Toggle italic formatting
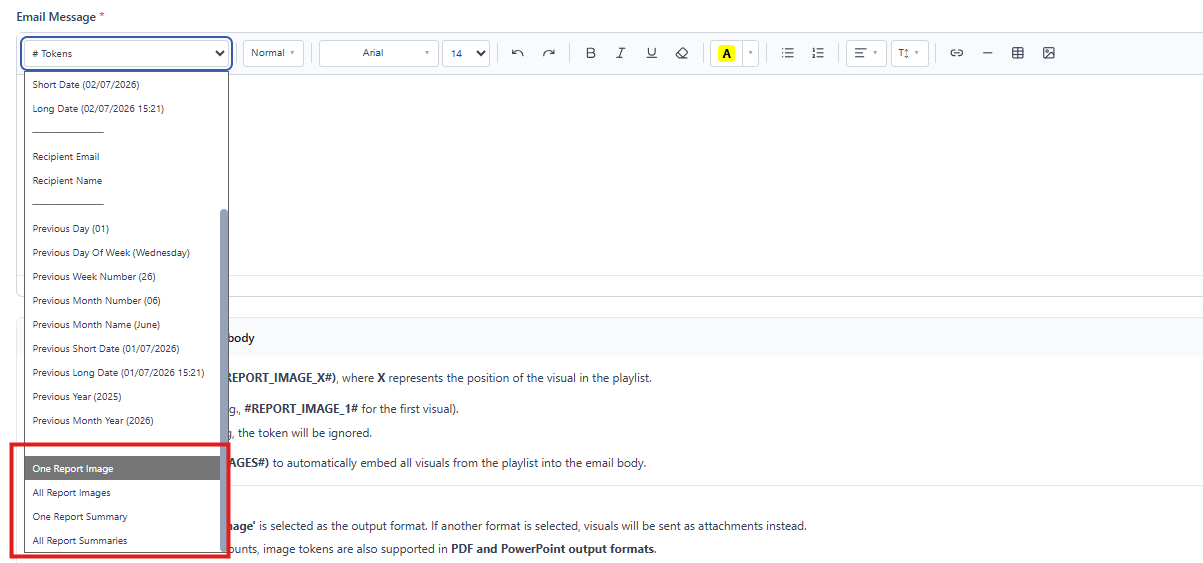Image resolution: width=1203 pixels, height=563 pixels. click(620, 53)
